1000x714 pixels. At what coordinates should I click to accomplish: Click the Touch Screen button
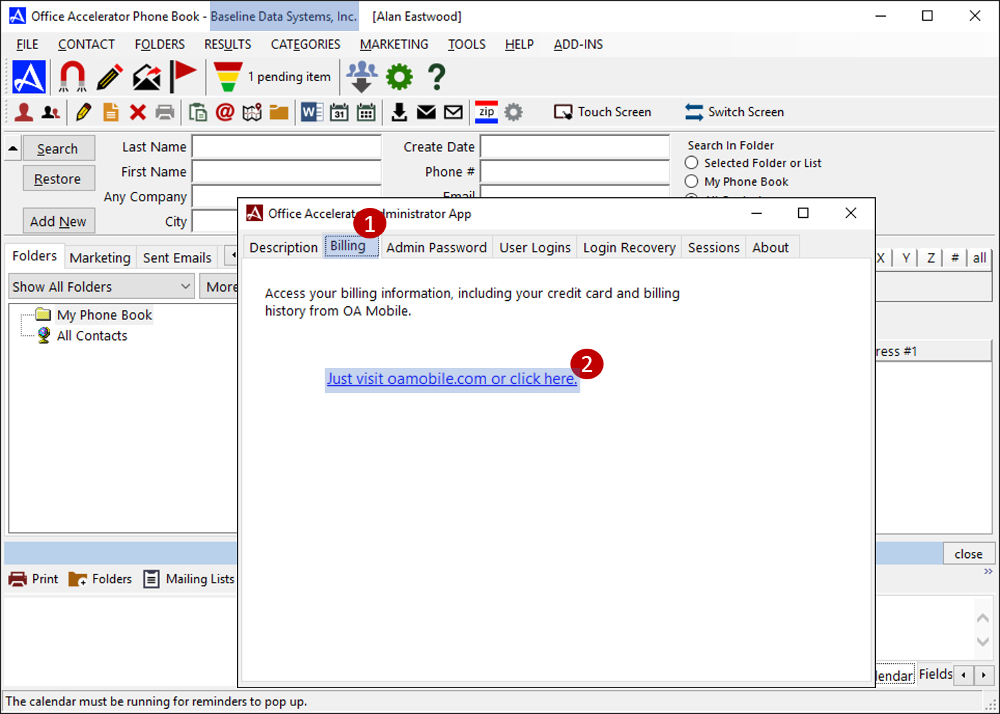603,112
